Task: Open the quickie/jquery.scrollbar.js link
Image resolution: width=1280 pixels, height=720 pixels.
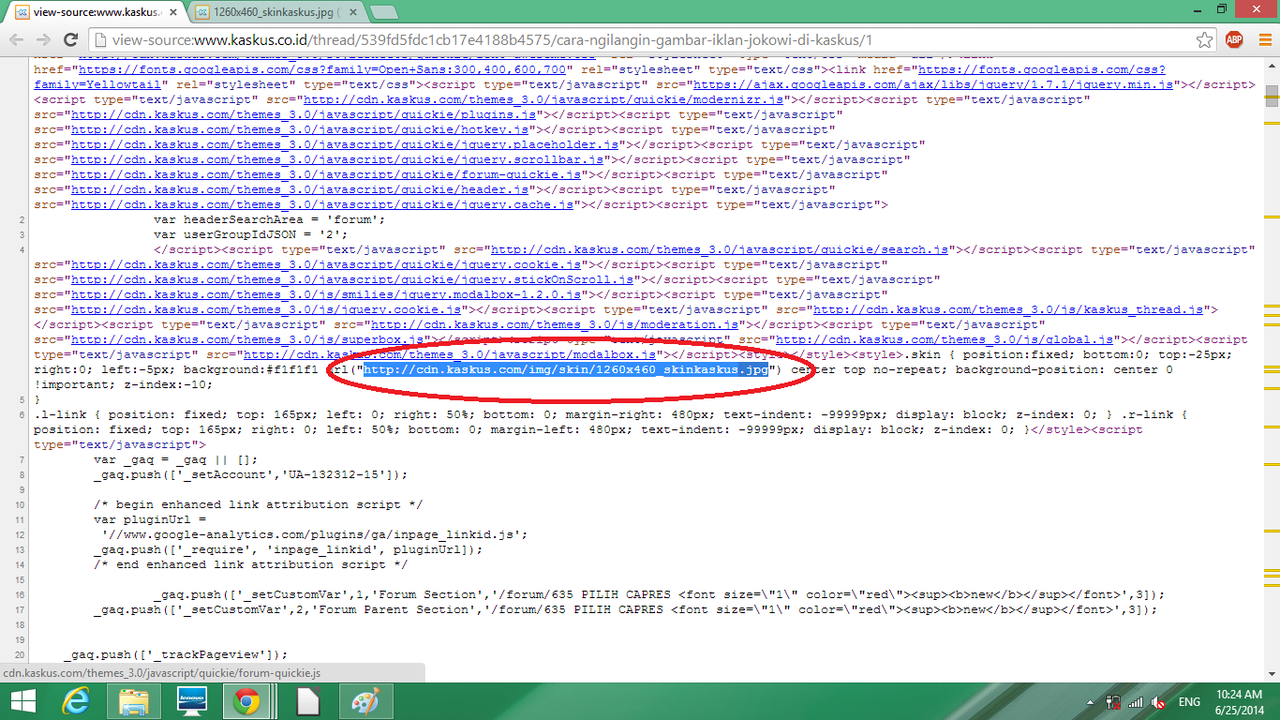Action: tap(337, 160)
